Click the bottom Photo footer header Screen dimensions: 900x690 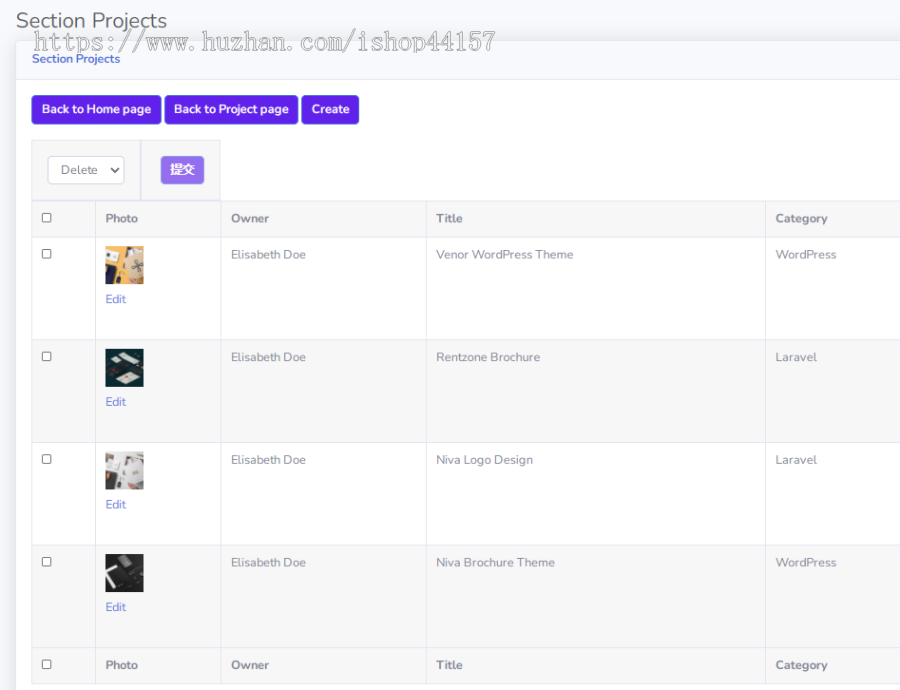(x=122, y=665)
